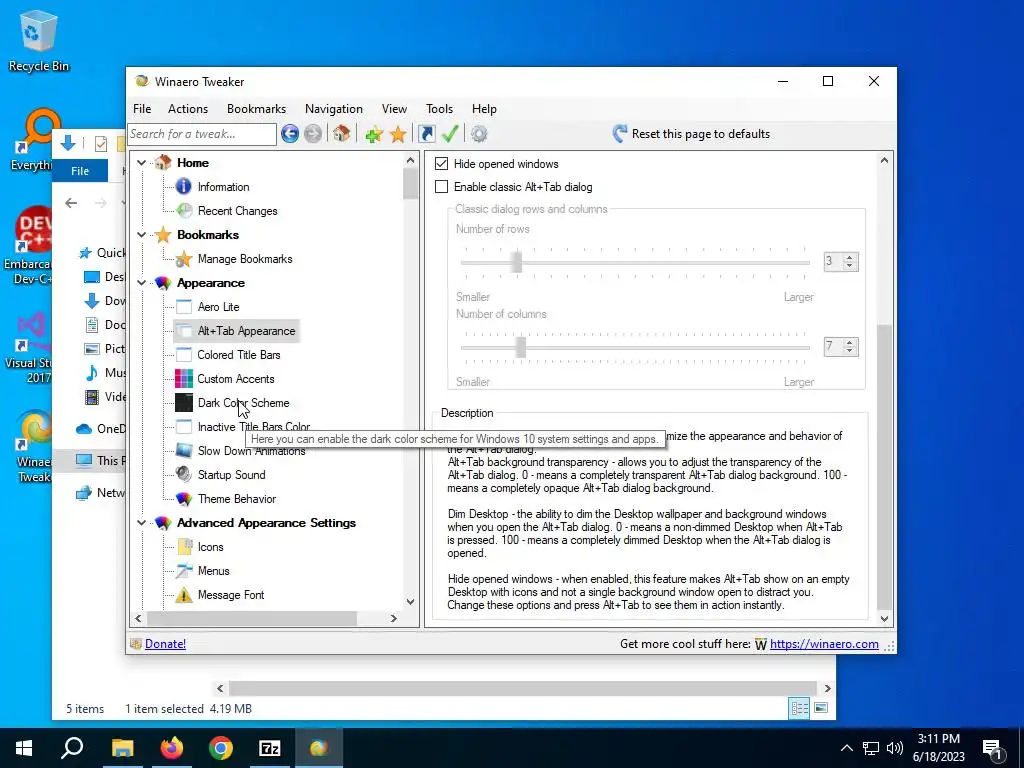Open the Navigation menu
The width and height of the screenshot is (1024, 768).
[x=334, y=109]
